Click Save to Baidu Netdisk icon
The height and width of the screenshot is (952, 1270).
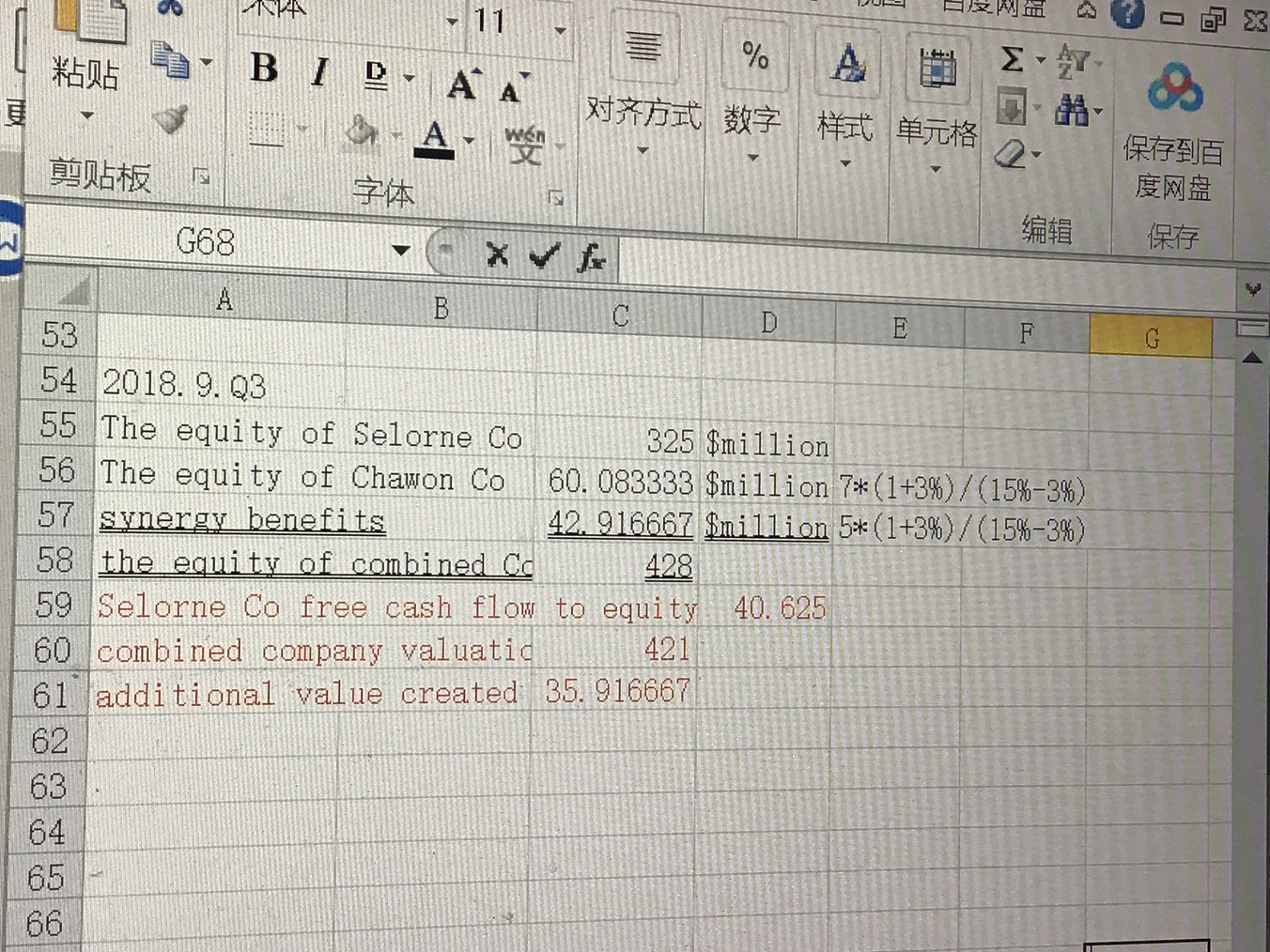(1173, 90)
